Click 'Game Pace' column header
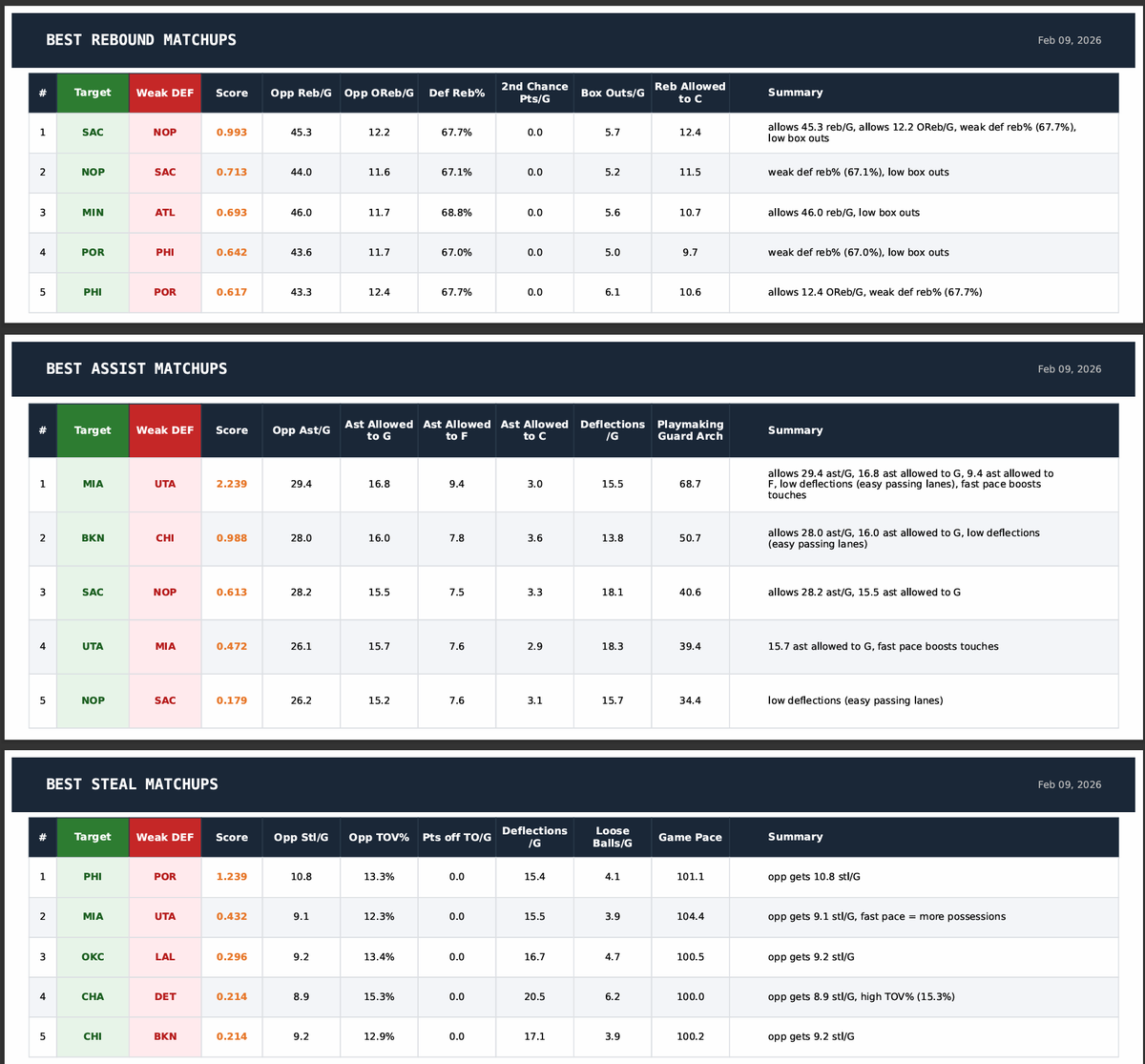The image size is (1145, 1064). tap(690, 837)
